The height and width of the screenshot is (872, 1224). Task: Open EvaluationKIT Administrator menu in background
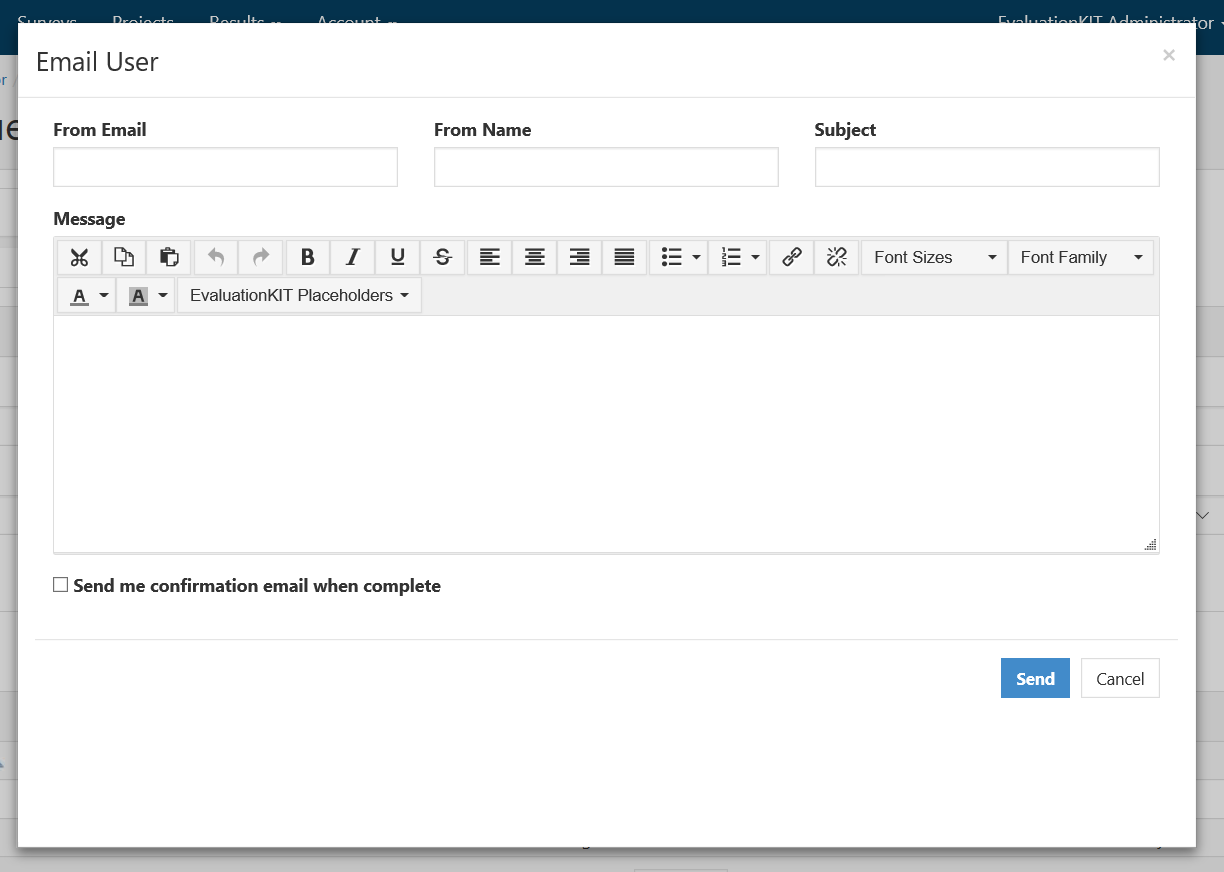click(x=1110, y=22)
